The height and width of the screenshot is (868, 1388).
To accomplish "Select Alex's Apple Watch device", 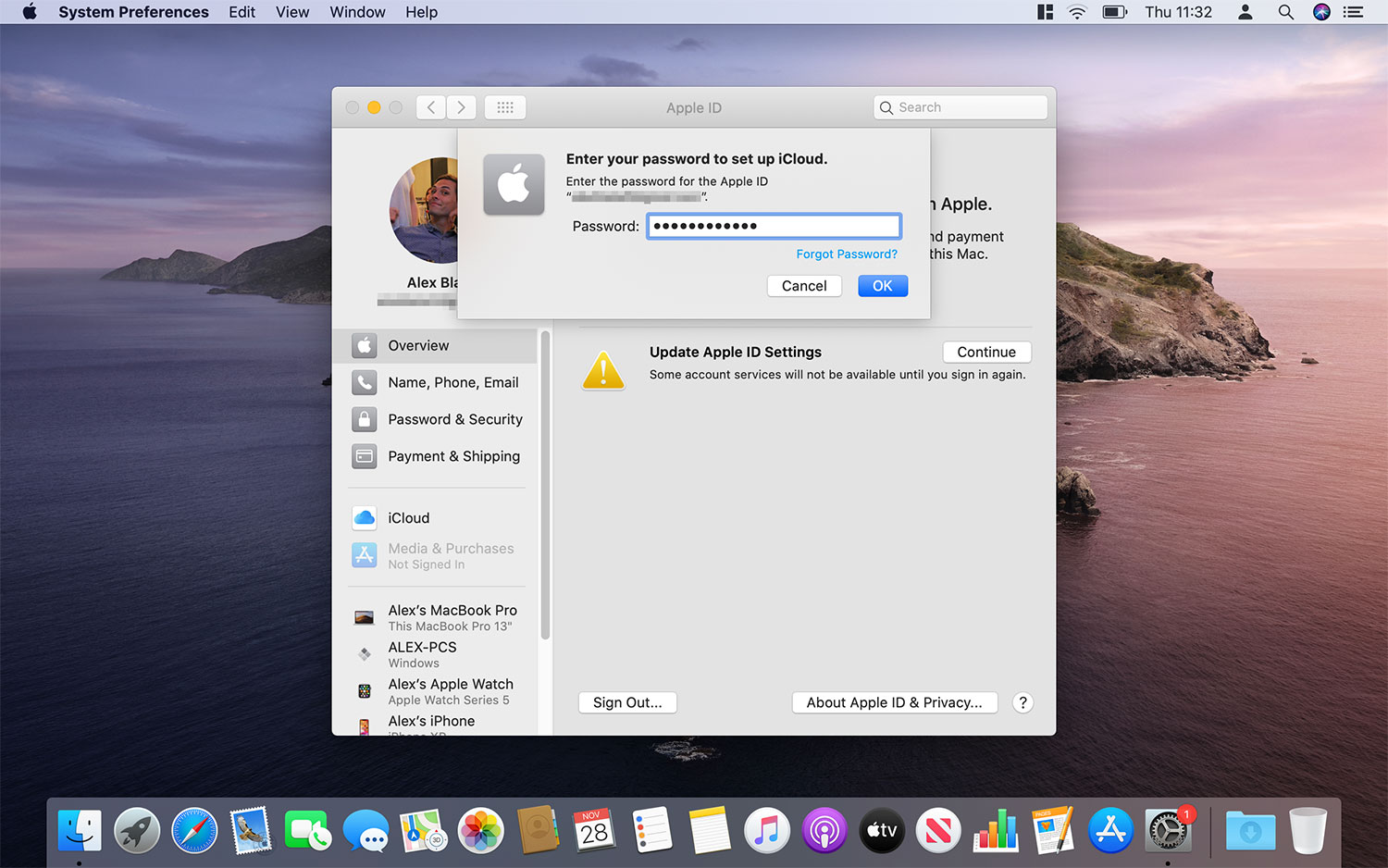I will coord(435,691).
